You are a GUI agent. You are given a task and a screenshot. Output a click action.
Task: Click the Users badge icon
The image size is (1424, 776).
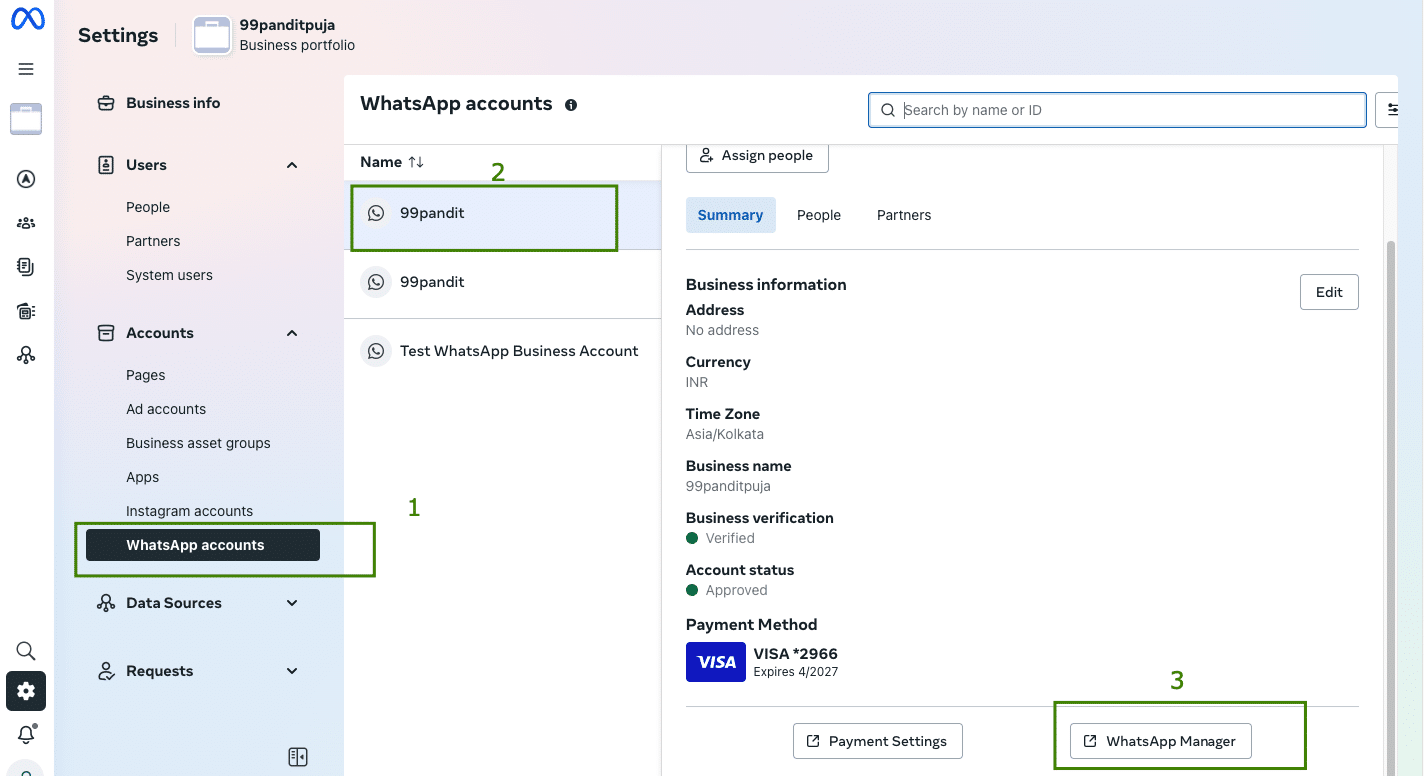point(105,165)
